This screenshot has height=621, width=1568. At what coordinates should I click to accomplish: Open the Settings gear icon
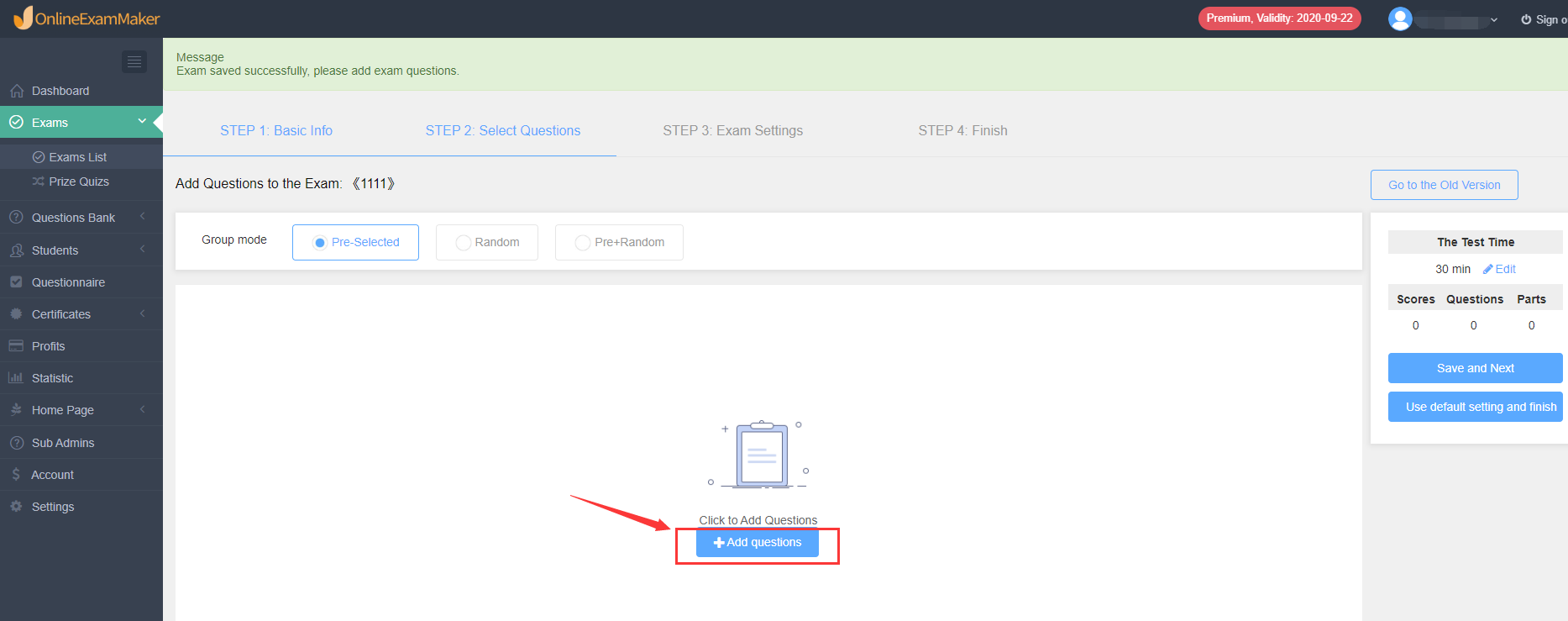pos(16,507)
